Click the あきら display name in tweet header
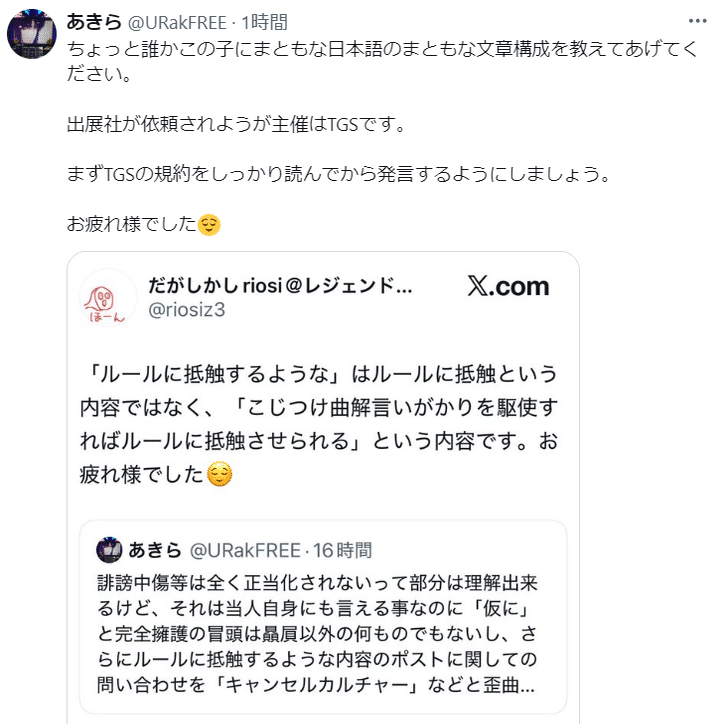Screen dimensions: 724x724 coord(93,22)
